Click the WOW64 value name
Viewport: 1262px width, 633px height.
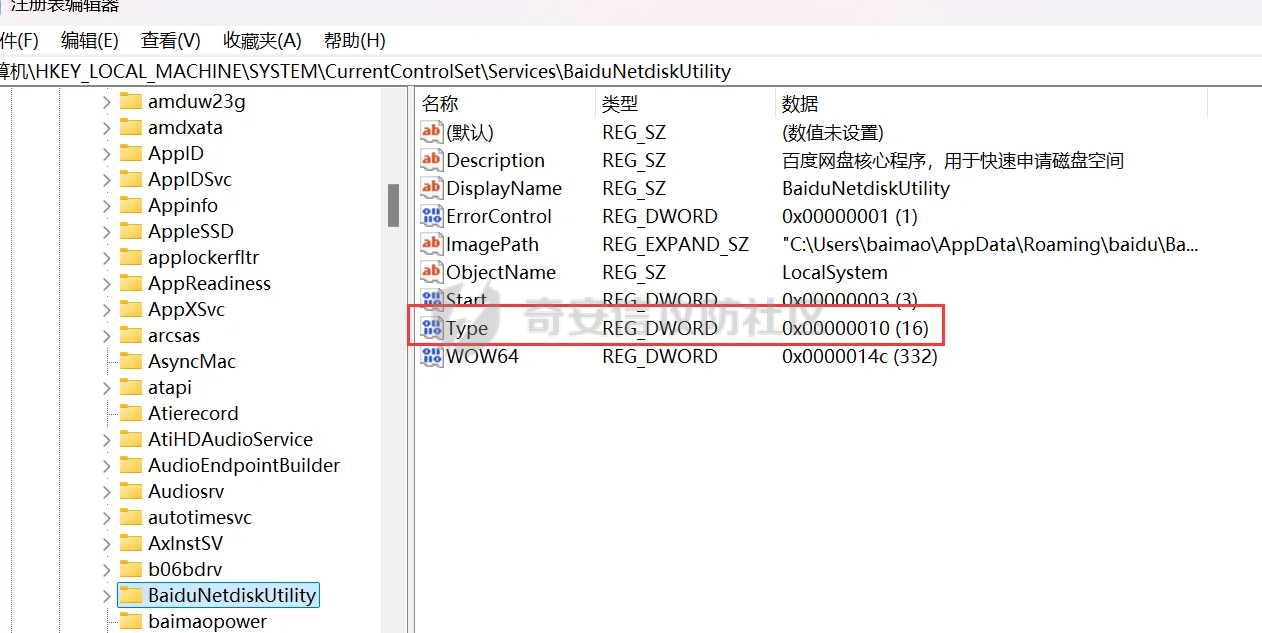click(482, 356)
